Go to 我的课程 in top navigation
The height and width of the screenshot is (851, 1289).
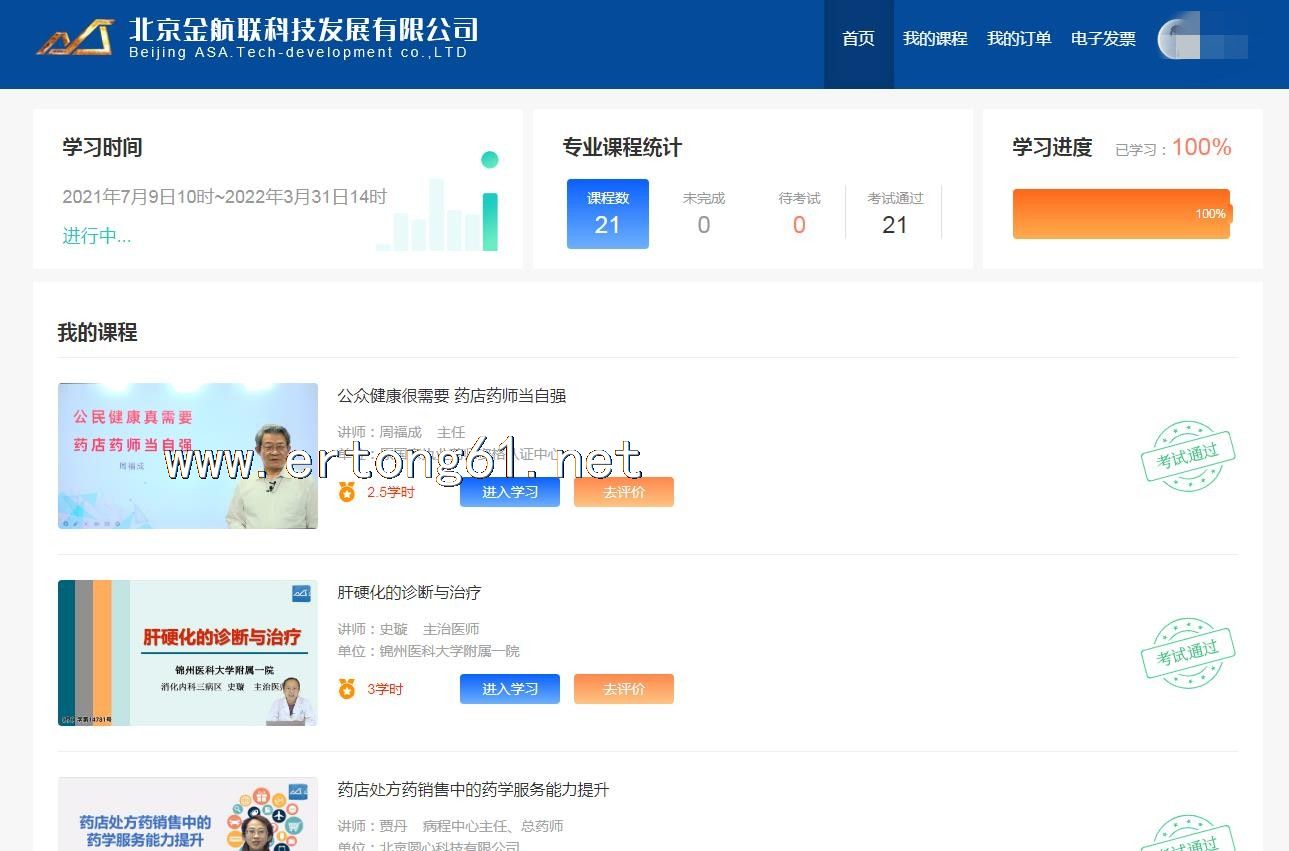tap(935, 39)
